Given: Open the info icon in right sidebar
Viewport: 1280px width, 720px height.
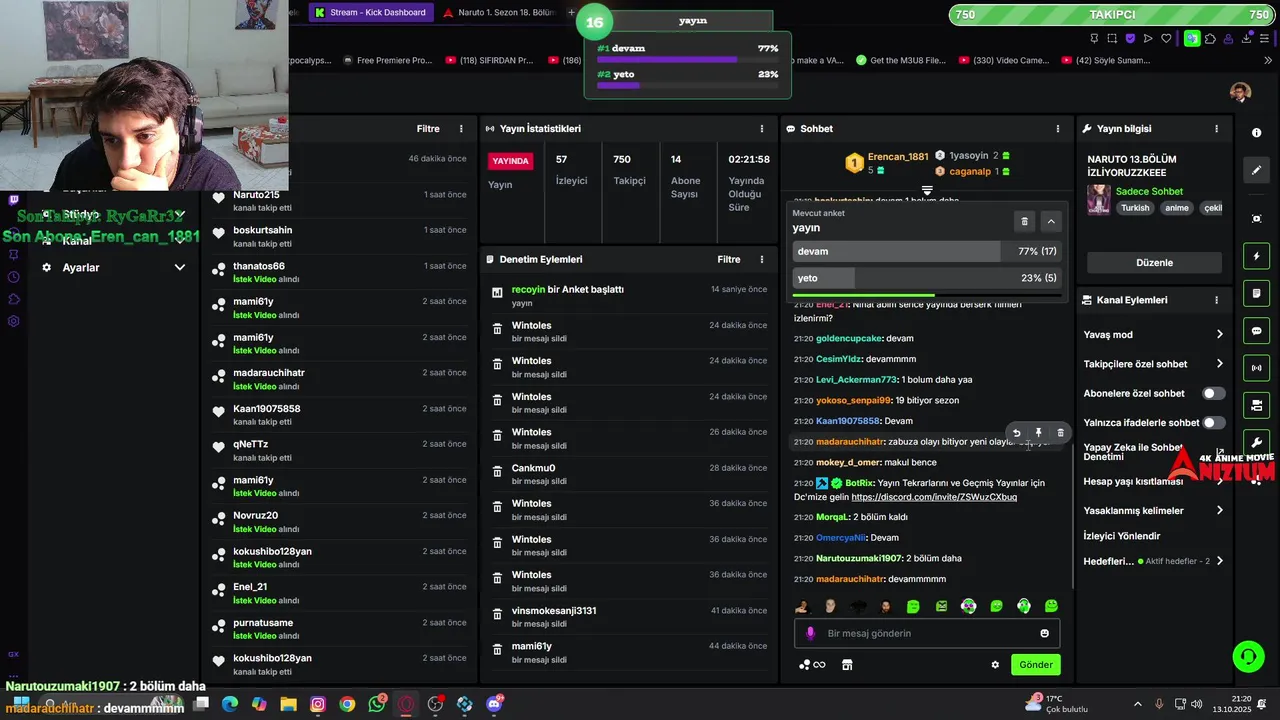Looking at the screenshot, I should [x=1256, y=133].
